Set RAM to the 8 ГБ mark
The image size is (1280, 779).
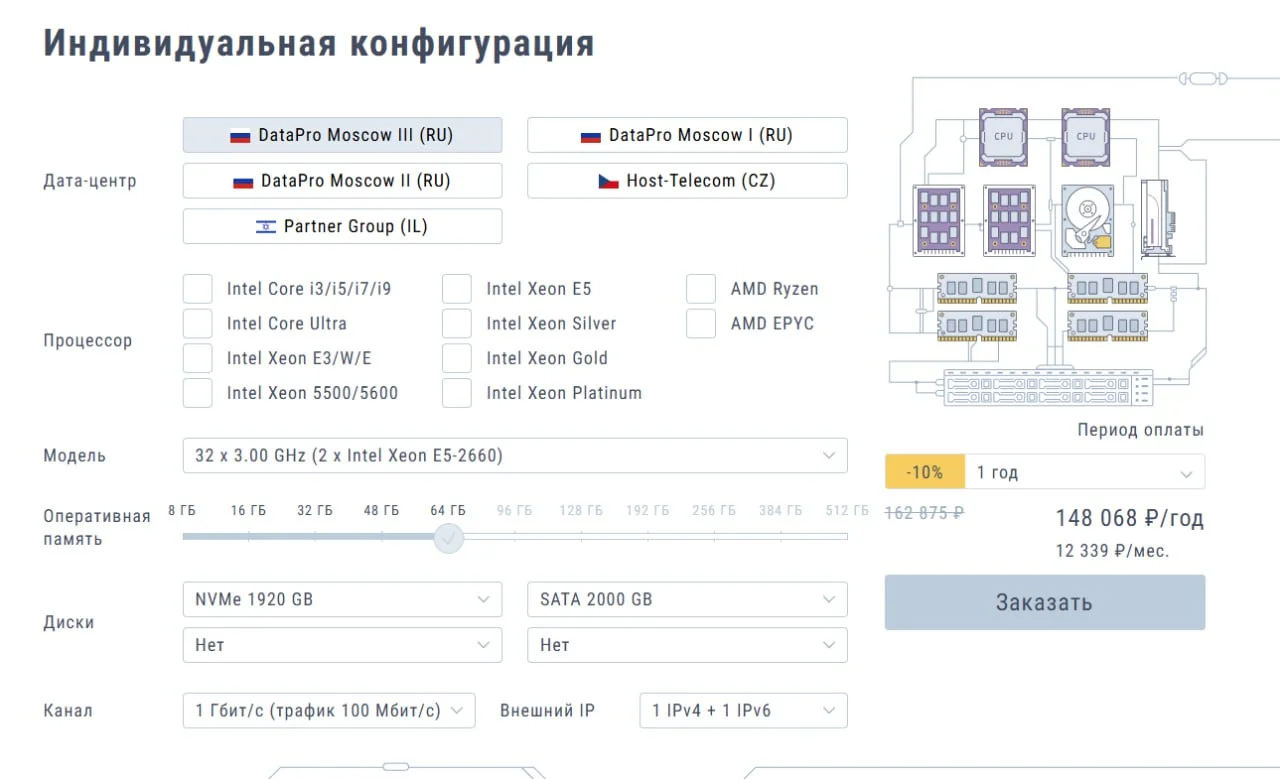[182, 511]
